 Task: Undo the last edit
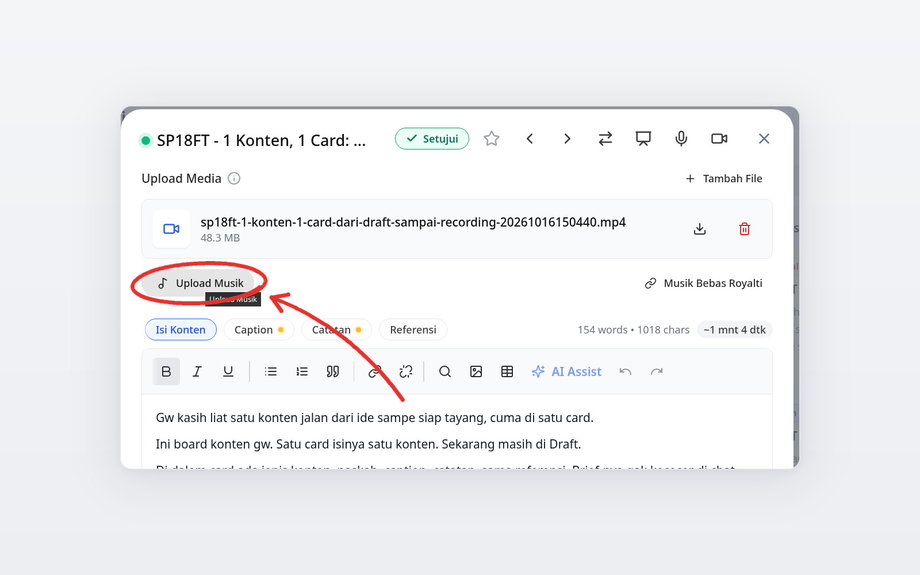pos(625,371)
